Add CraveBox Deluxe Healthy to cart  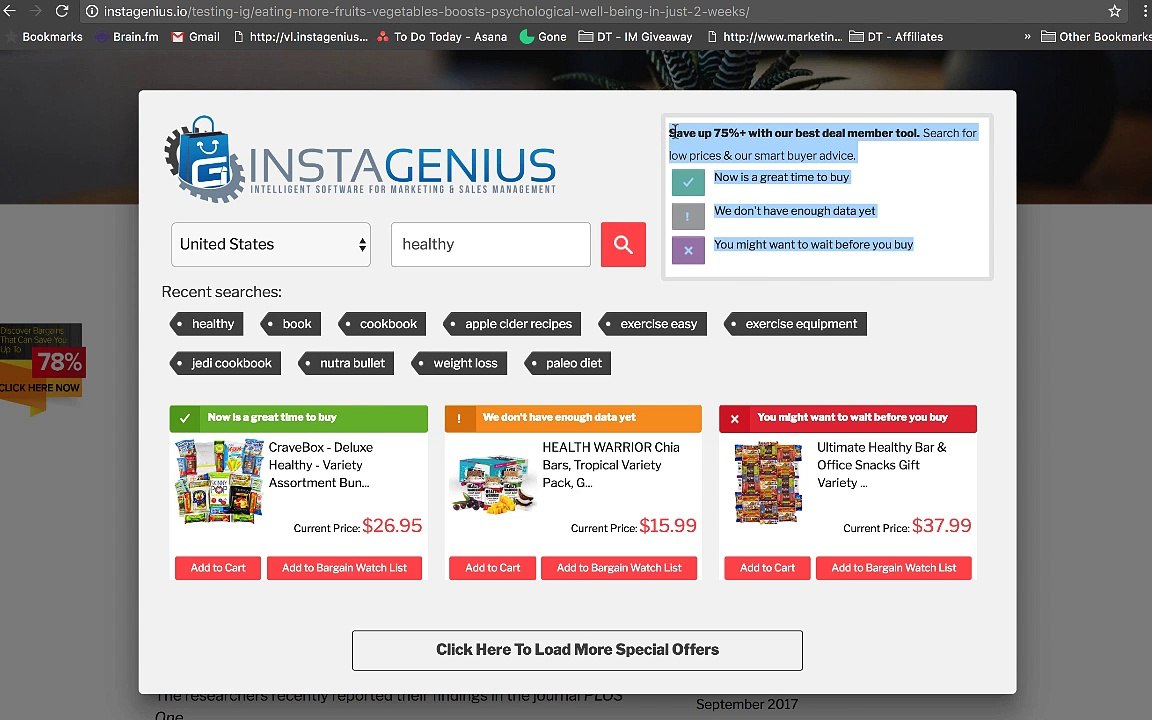click(x=218, y=568)
